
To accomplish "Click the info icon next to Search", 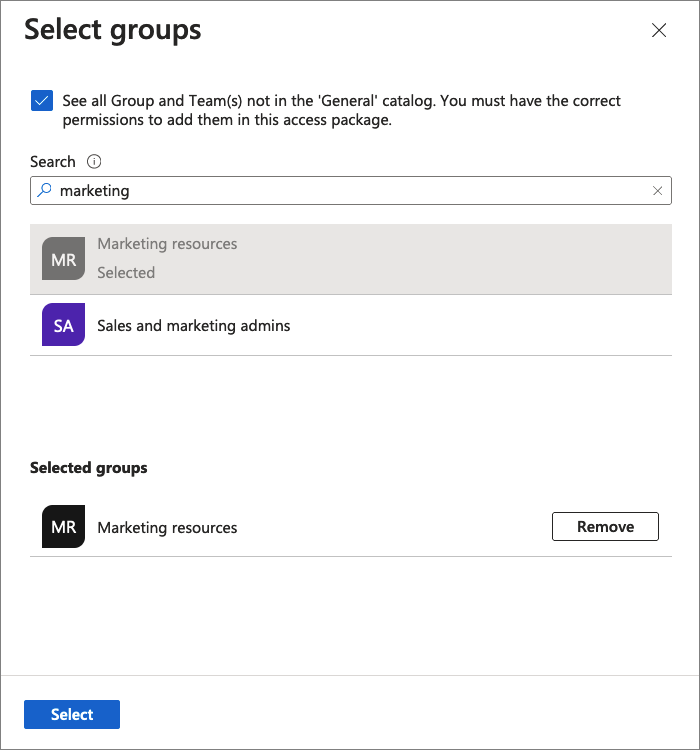I will click(x=94, y=161).
